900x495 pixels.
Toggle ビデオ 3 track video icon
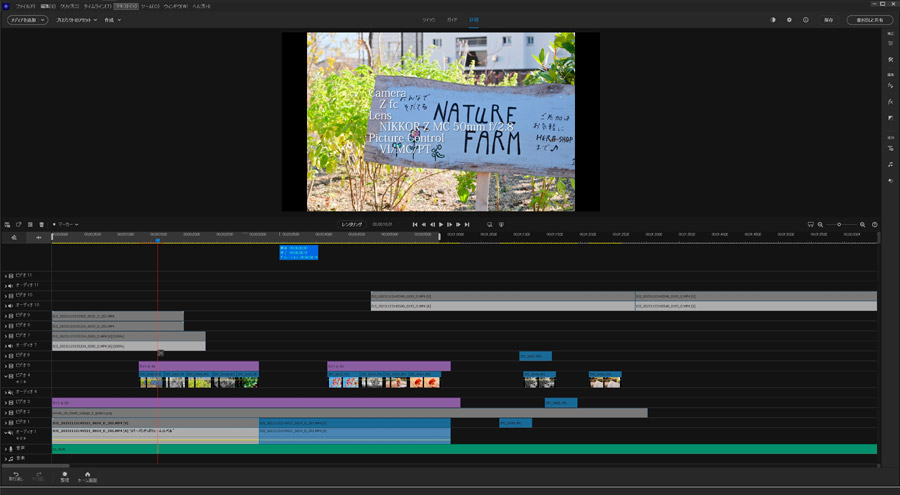[11, 403]
